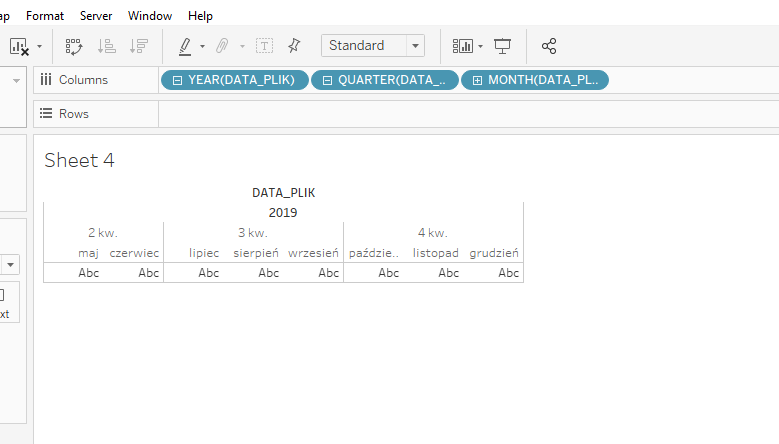Open the Share workbook icon
The image size is (779, 444).
pos(549,46)
